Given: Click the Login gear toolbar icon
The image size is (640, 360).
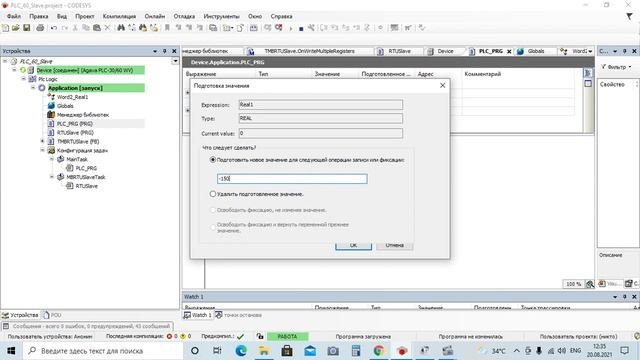Looking at the screenshot, I should pyautogui.click(x=268, y=27).
